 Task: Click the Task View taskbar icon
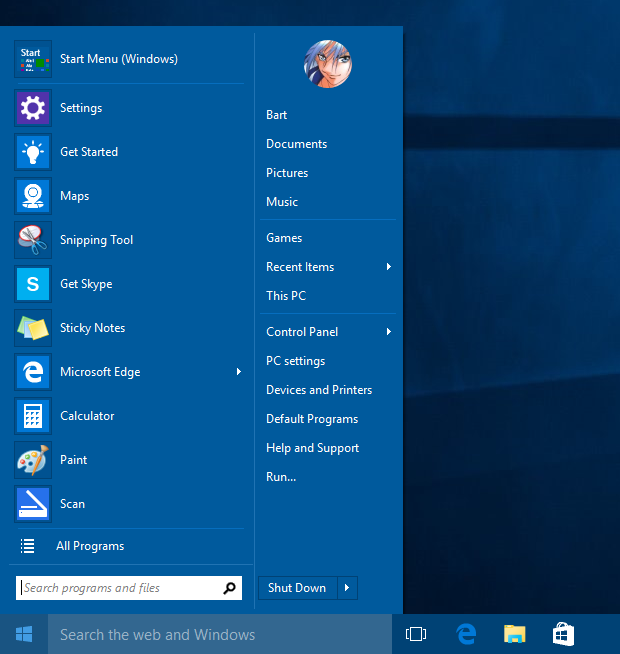[416, 634]
